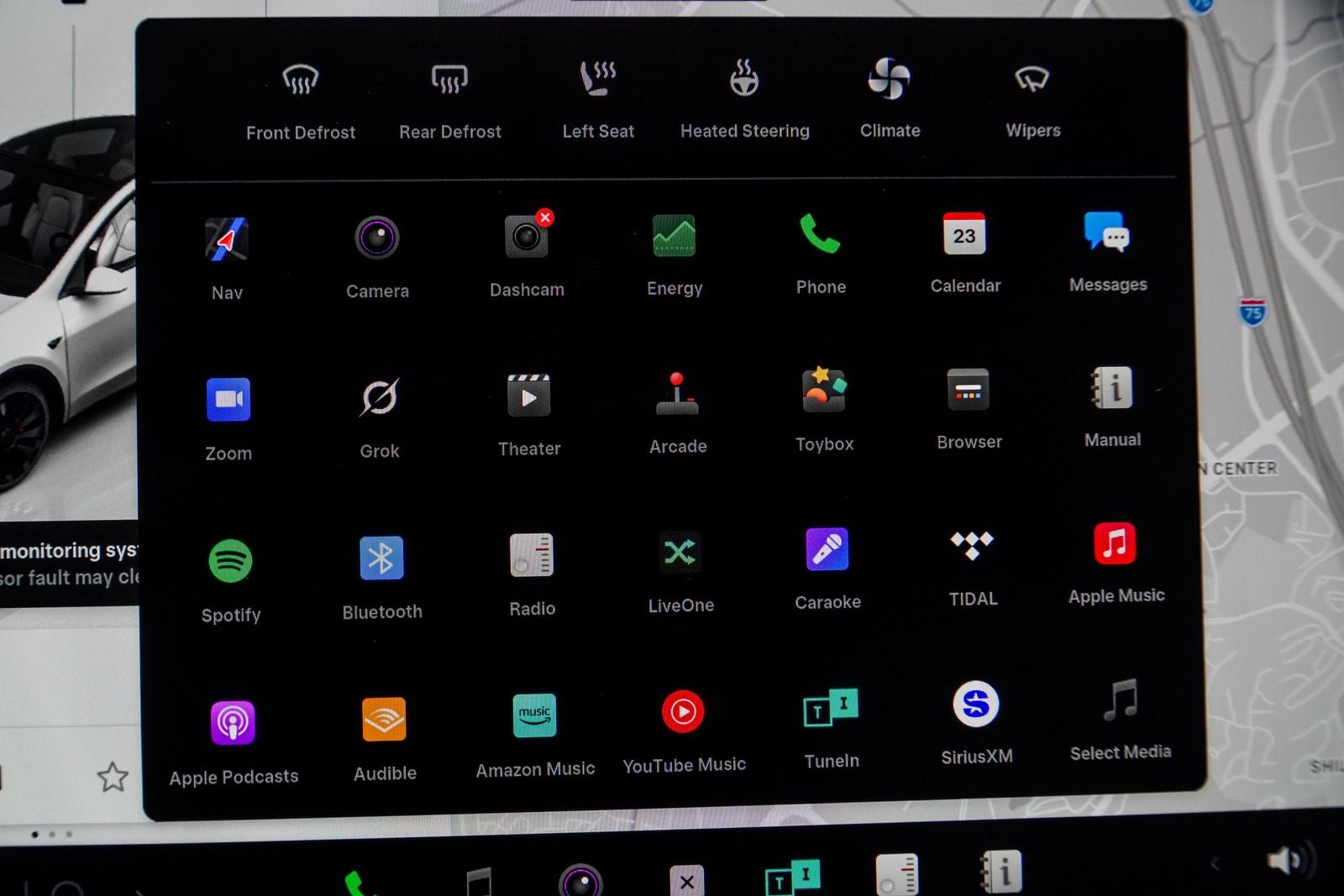The width and height of the screenshot is (1344, 896).
Task: Open the Select Media option
Action: (1120, 700)
